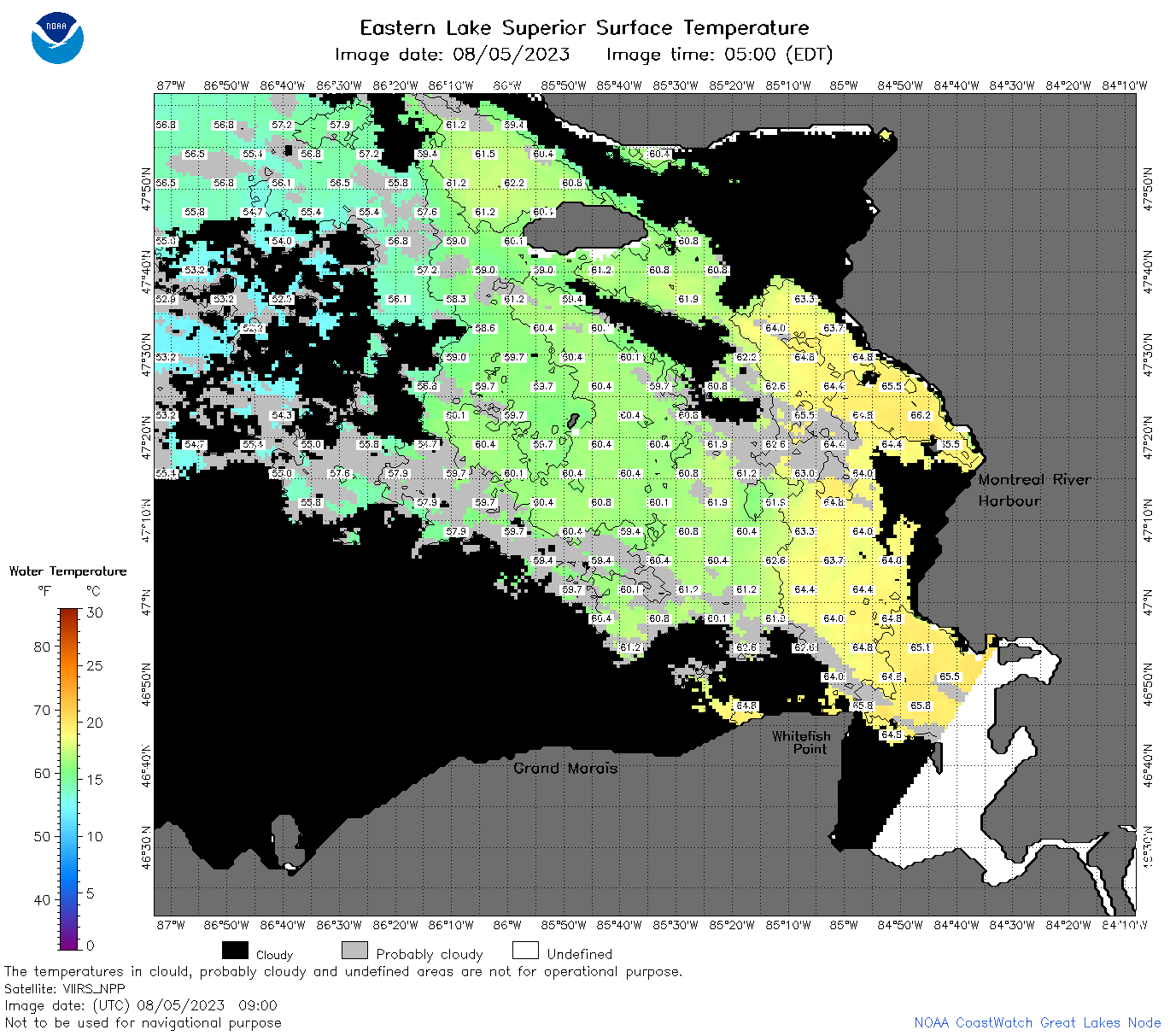Click the 47°N label on the left axis
1170x1036 pixels.
pos(146,601)
